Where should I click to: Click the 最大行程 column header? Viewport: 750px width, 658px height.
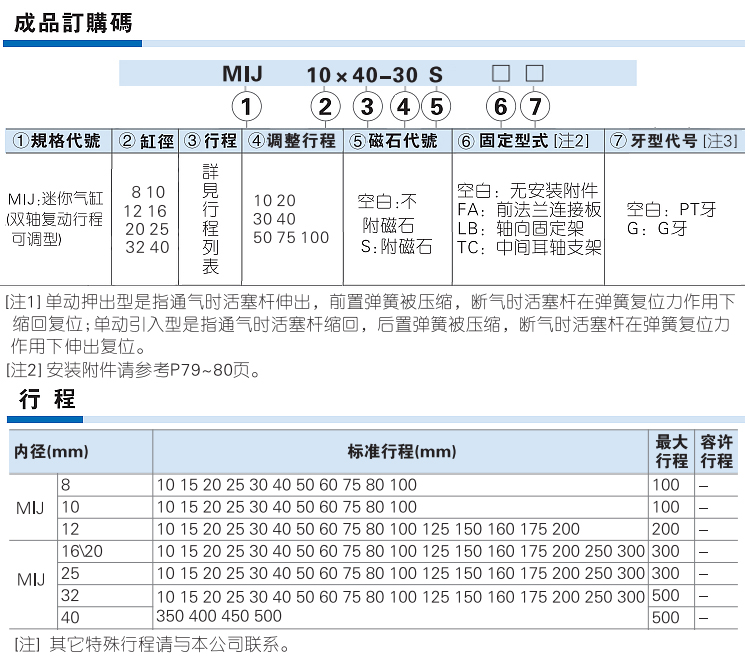pyautogui.click(x=671, y=452)
